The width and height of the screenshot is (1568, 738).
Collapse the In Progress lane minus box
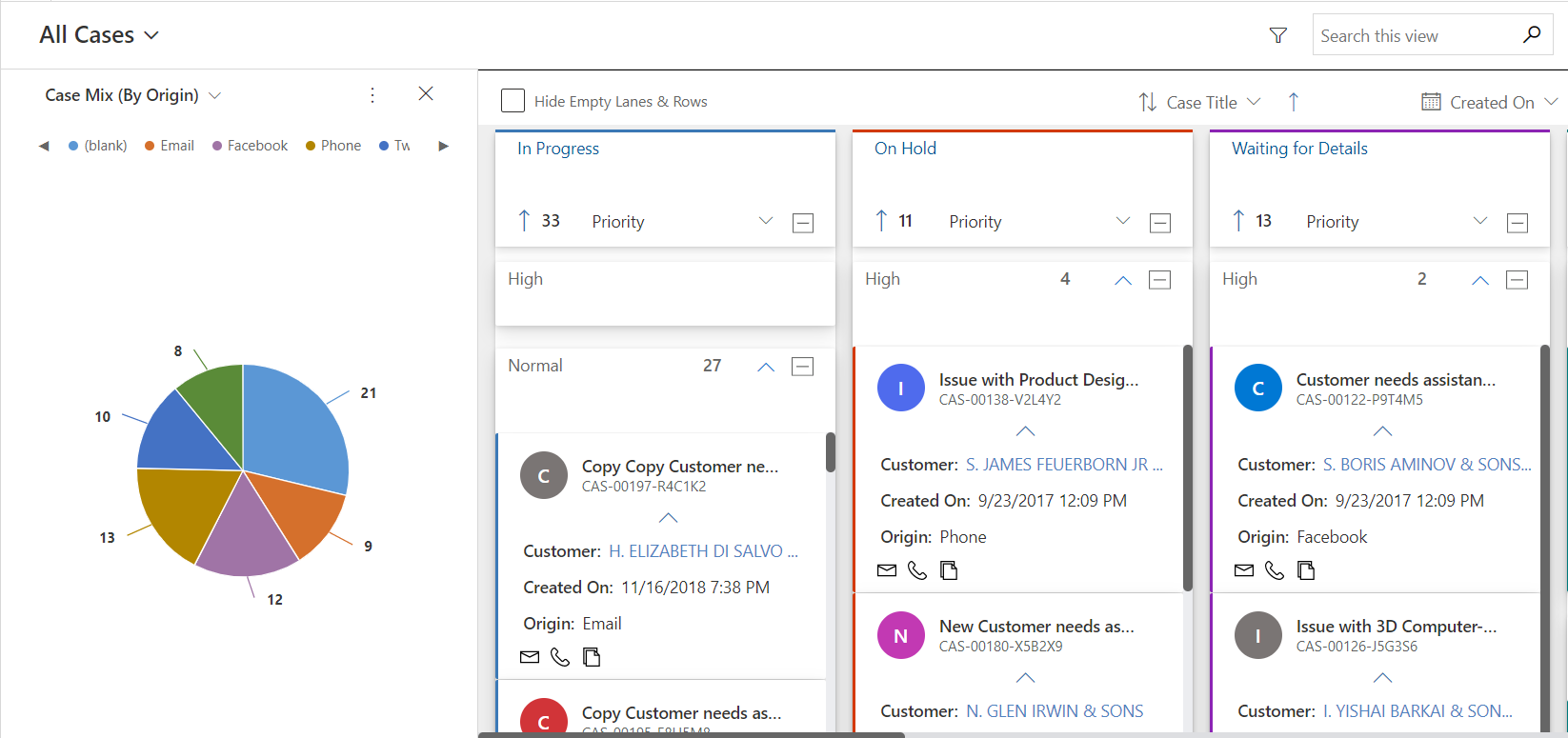[x=803, y=223]
